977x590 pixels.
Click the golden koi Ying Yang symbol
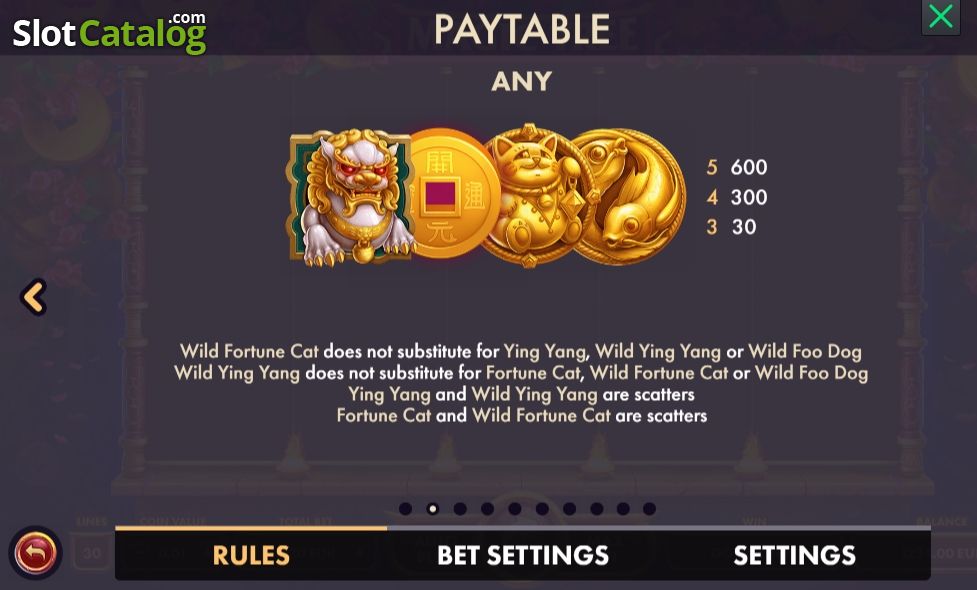coord(628,195)
